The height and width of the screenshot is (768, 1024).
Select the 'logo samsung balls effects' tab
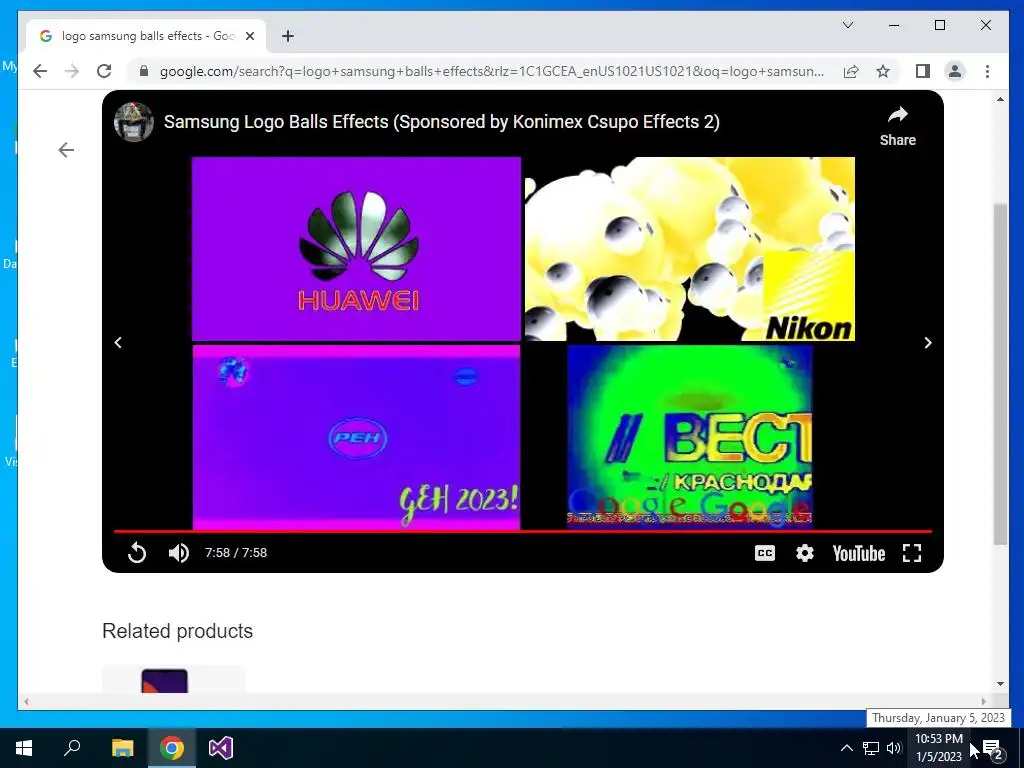coord(146,36)
